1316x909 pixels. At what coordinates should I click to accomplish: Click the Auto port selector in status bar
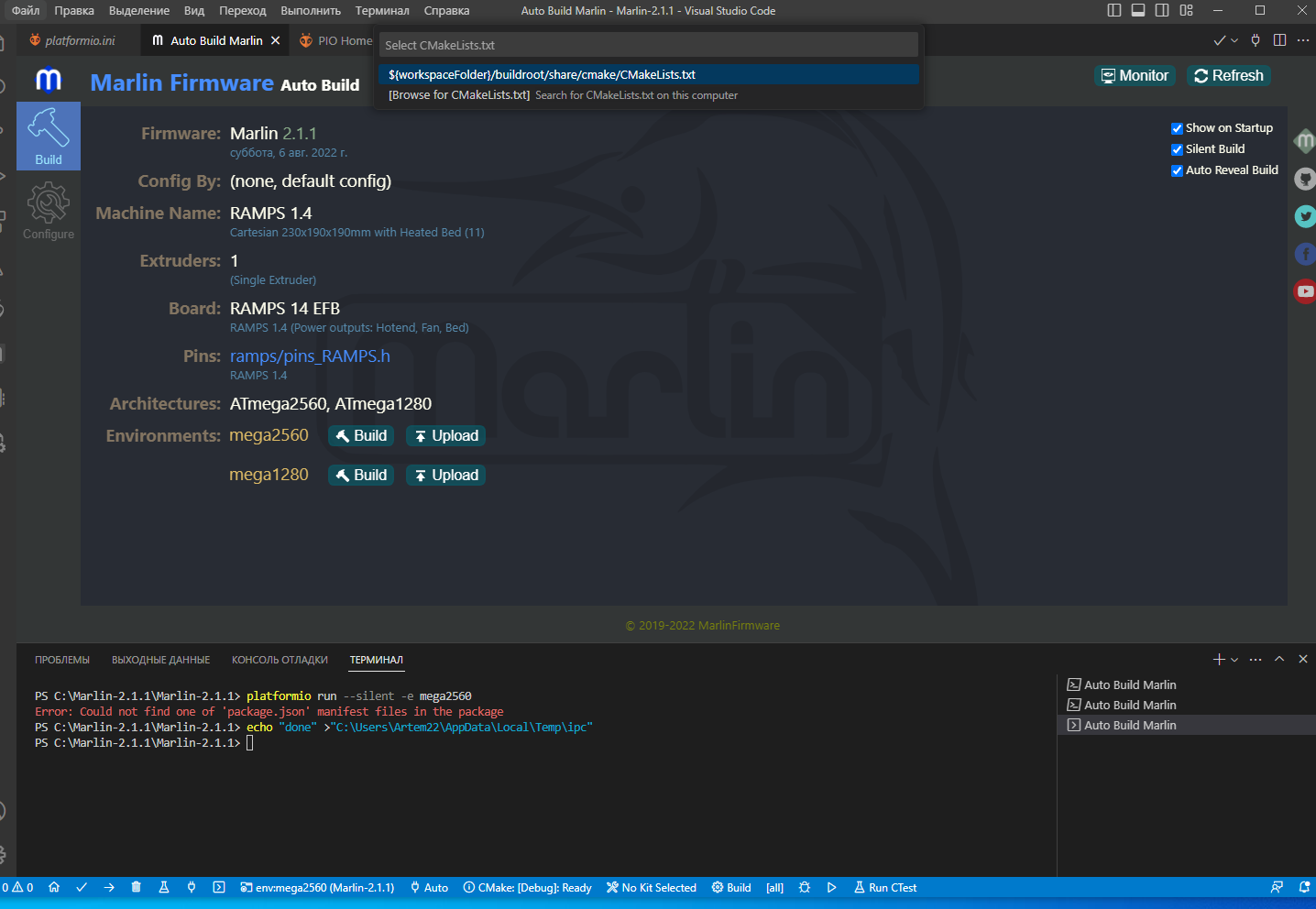click(x=429, y=887)
